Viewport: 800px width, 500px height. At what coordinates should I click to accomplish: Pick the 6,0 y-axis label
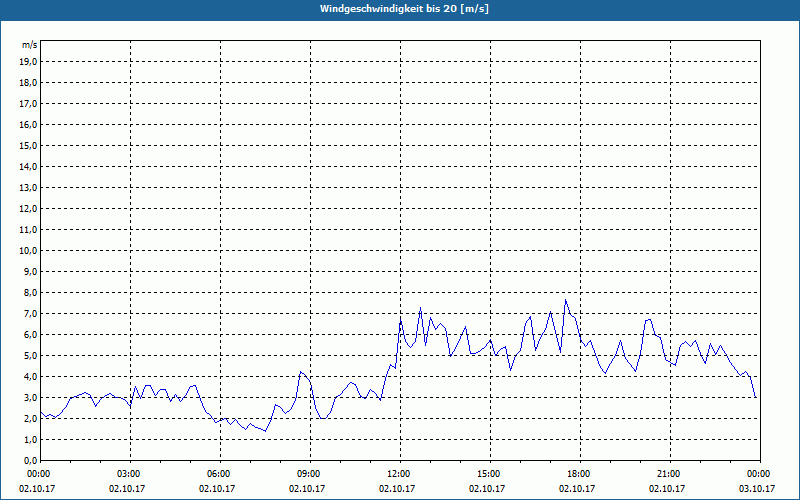click(30, 335)
